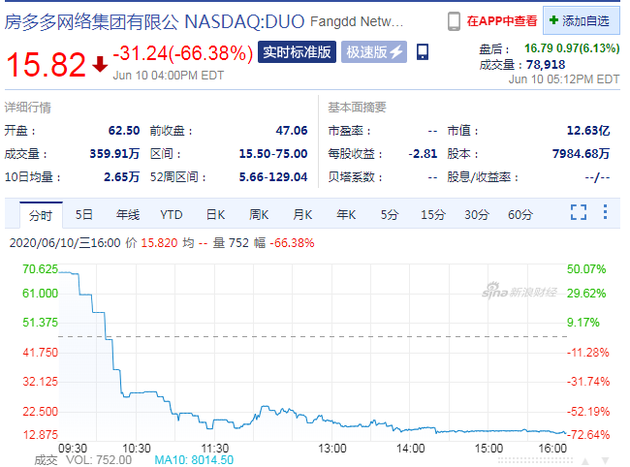
Task: Open the 在APP中查看 link
Action: pyautogui.click(x=502, y=21)
